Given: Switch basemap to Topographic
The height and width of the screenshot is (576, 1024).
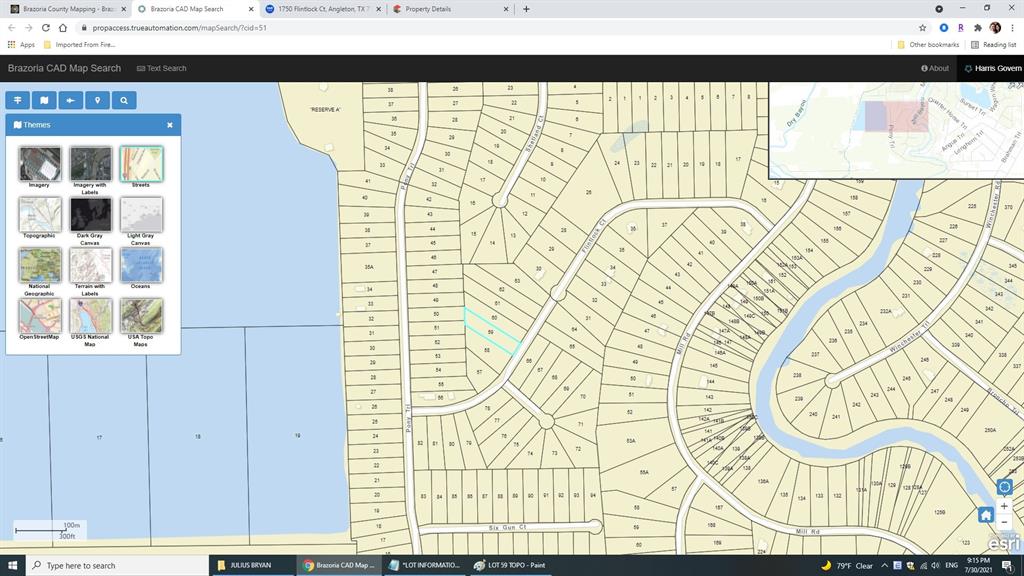Looking at the screenshot, I should click(39, 214).
